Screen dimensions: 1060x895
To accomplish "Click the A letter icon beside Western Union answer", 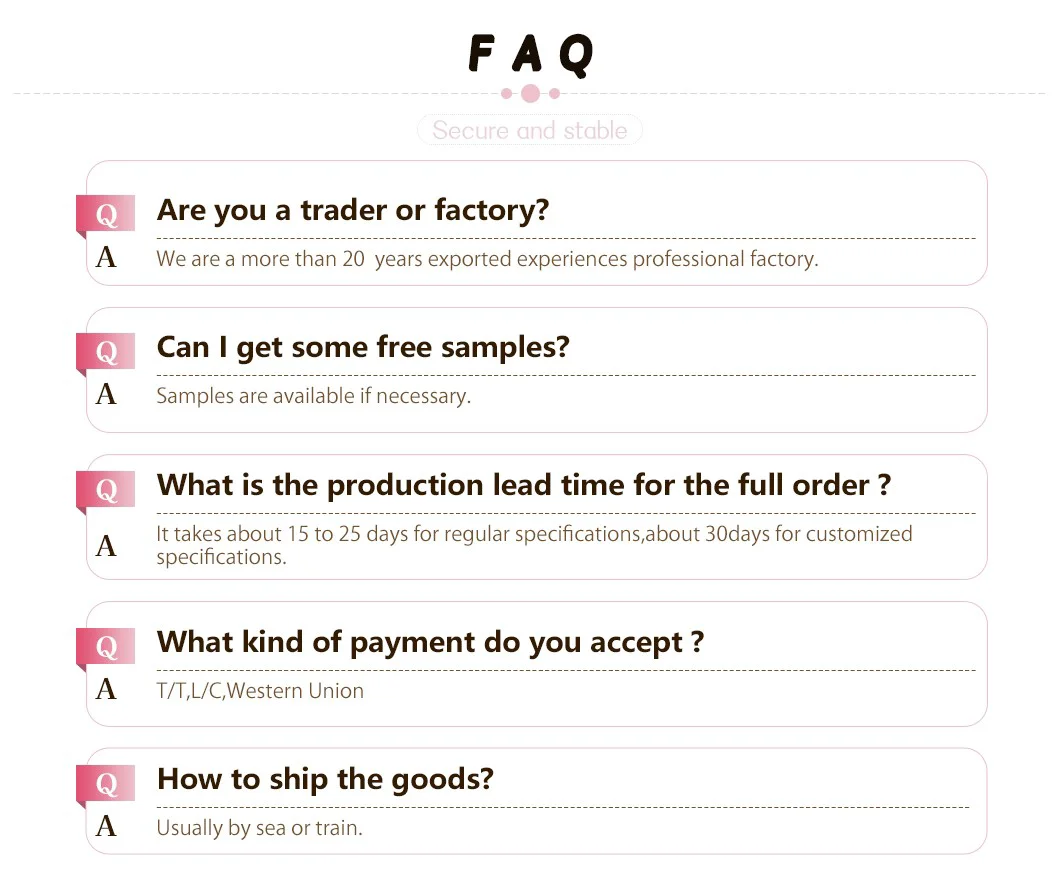I will [x=105, y=690].
